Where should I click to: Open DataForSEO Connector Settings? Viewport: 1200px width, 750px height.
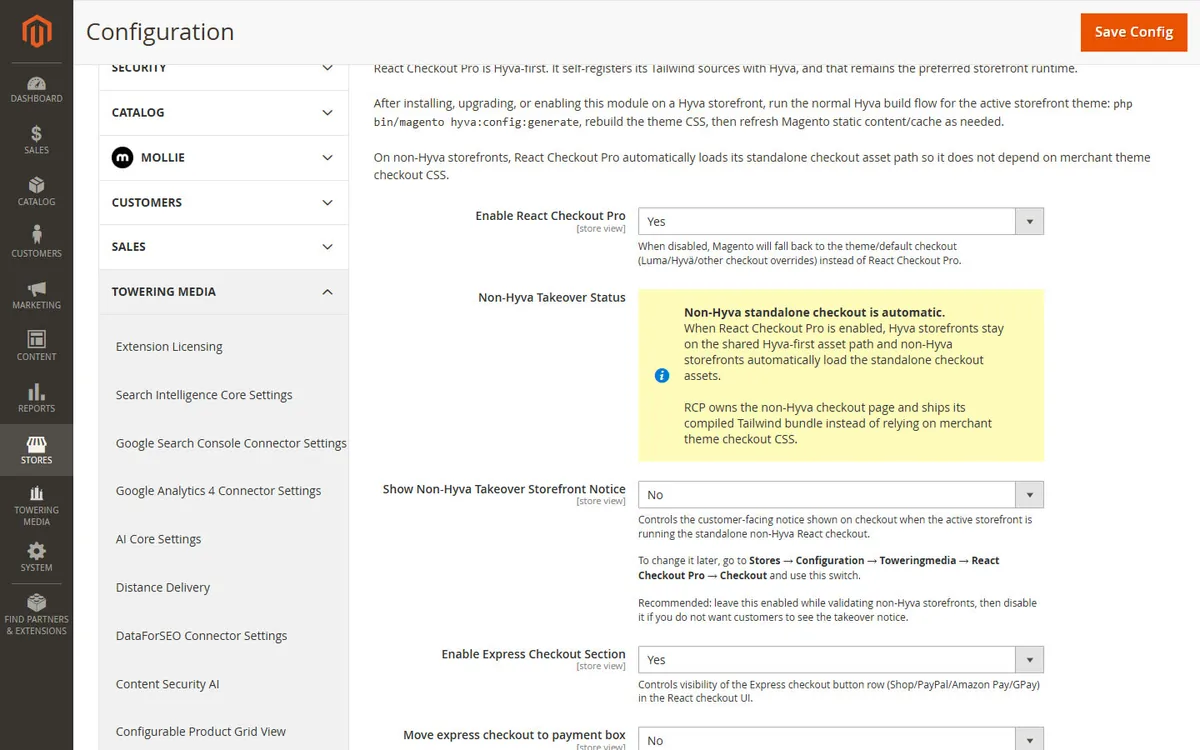(x=201, y=636)
